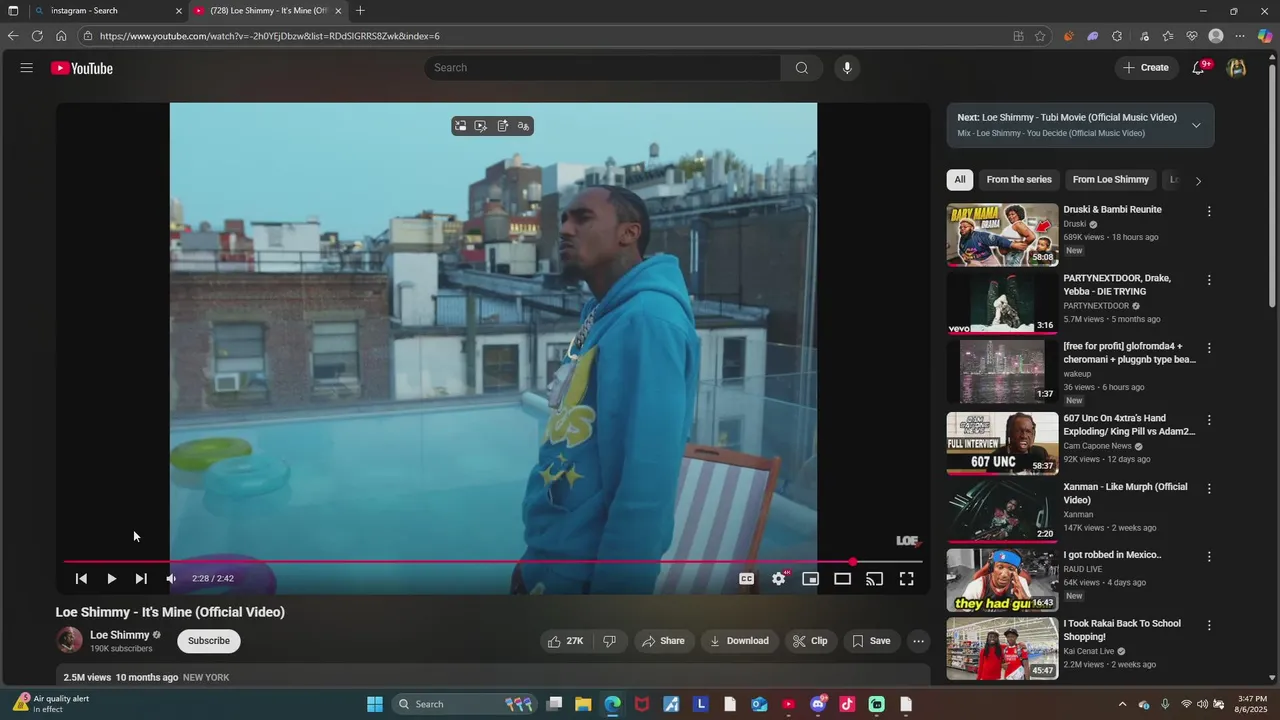
Task: Open the Create button menu
Action: pos(1145,68)
